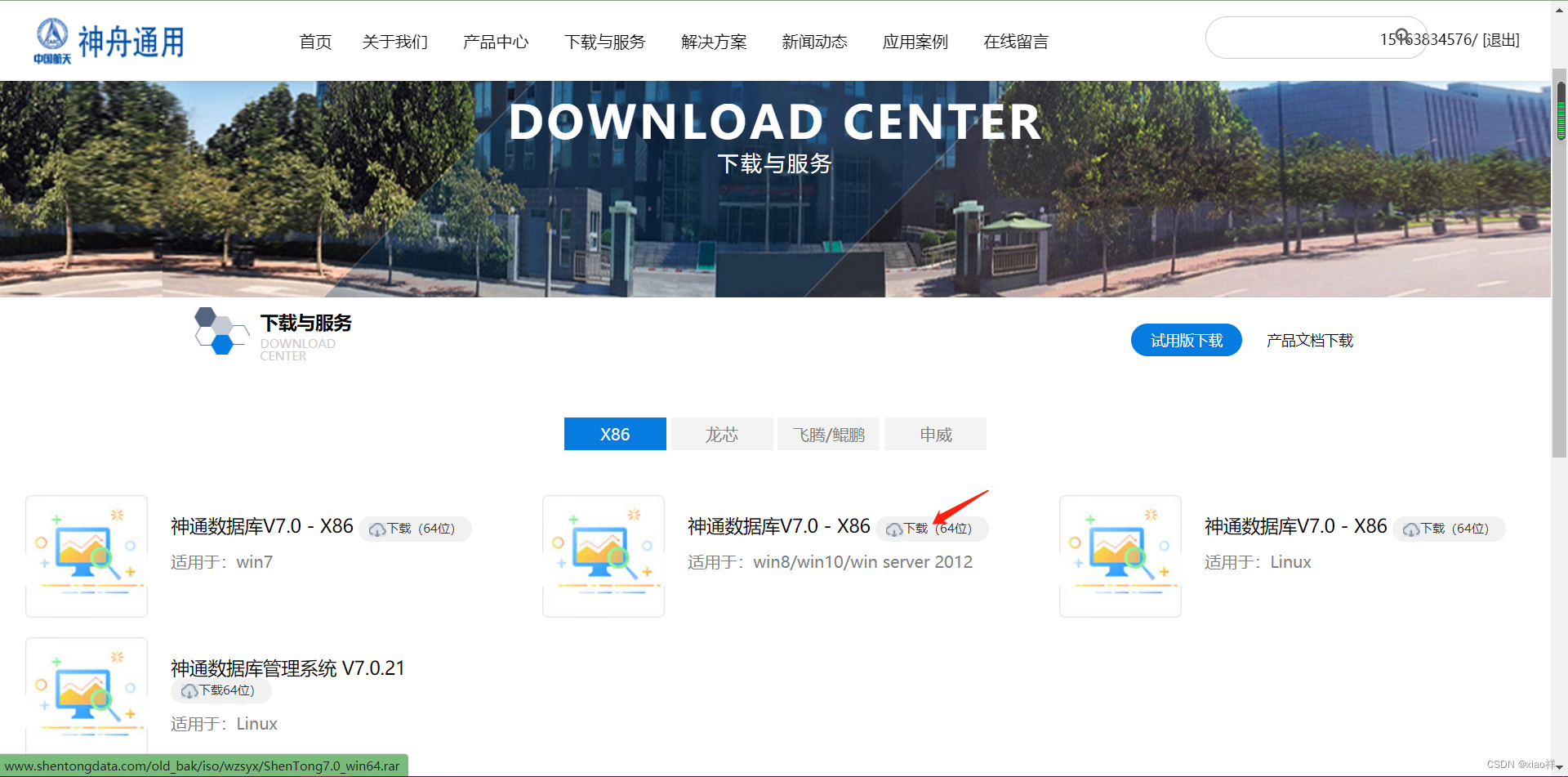Switch to the 飞腾/鲲鹏 tab
1568x777 pixels.
(829, 434)
